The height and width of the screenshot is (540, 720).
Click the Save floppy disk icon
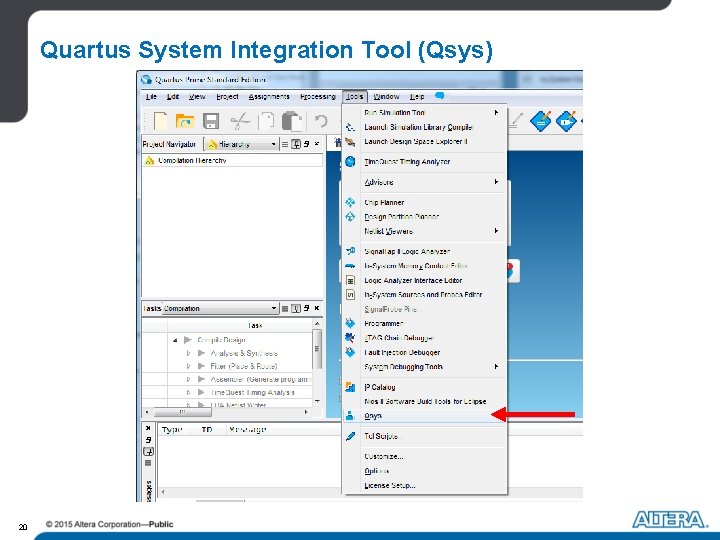(211, 121)
